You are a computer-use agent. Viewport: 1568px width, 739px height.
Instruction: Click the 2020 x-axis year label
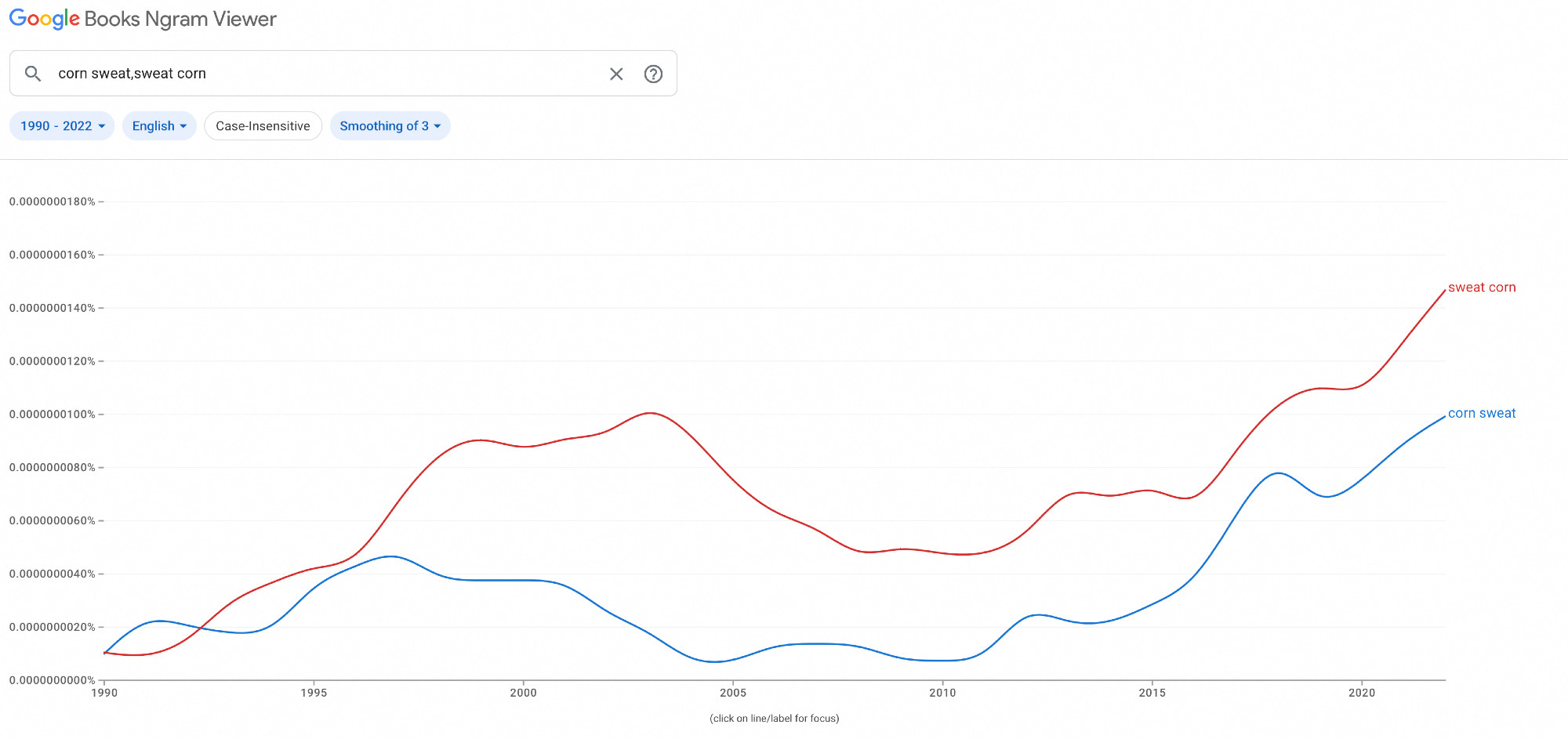tap(1362, 693)
